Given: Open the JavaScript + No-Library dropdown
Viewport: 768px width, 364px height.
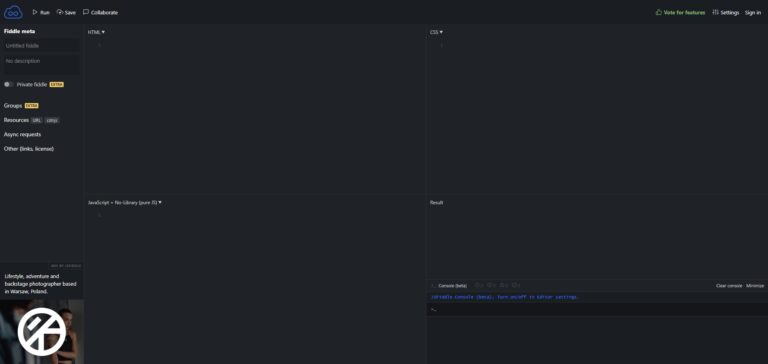Looking at the screenshot, I should [x=125, y=202].
